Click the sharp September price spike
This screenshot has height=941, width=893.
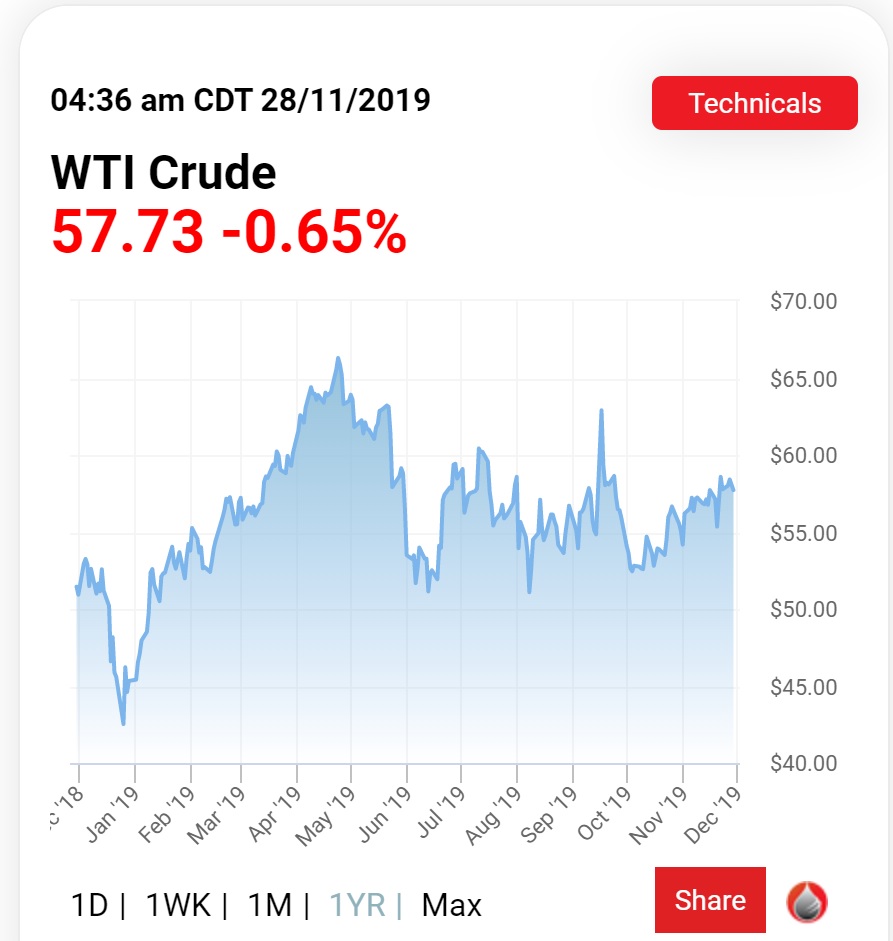click(601, 411)
